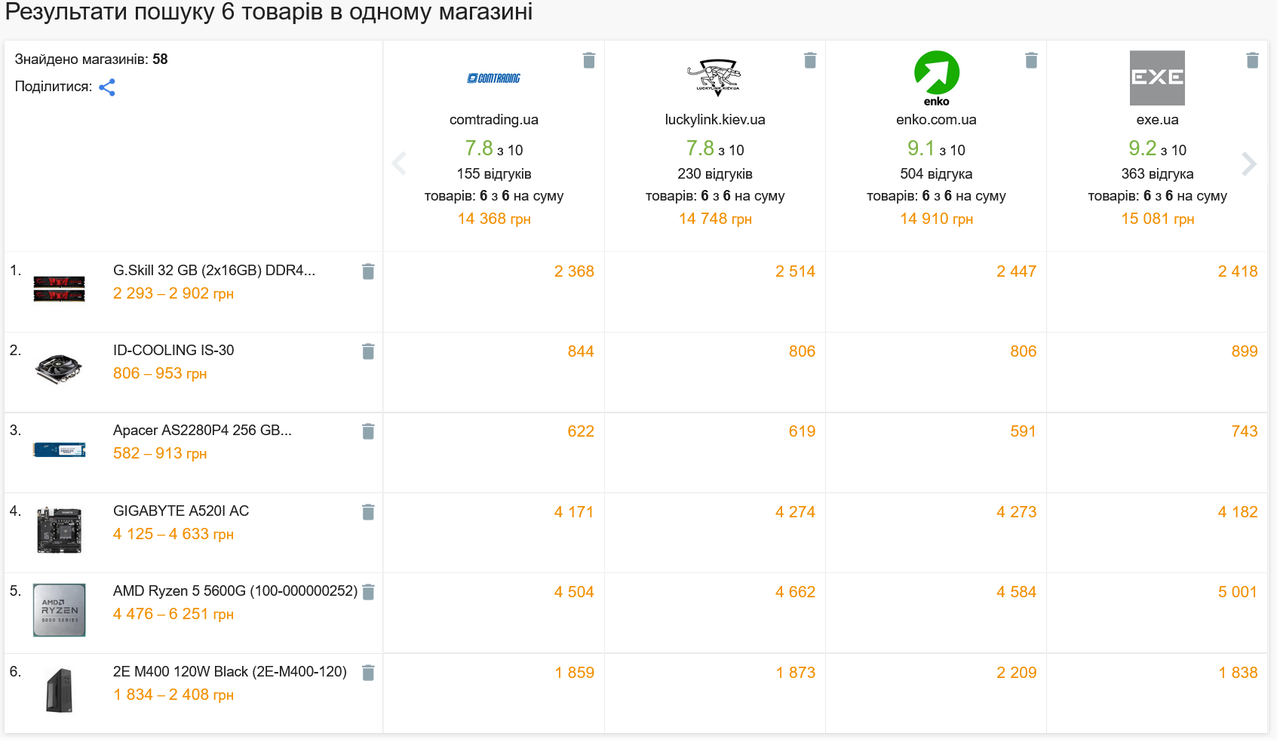Click 2E M400 price 1 859 at comtrading
Image resolution: width=1280 pixels, height=742 pixels.
click(574, 673)
